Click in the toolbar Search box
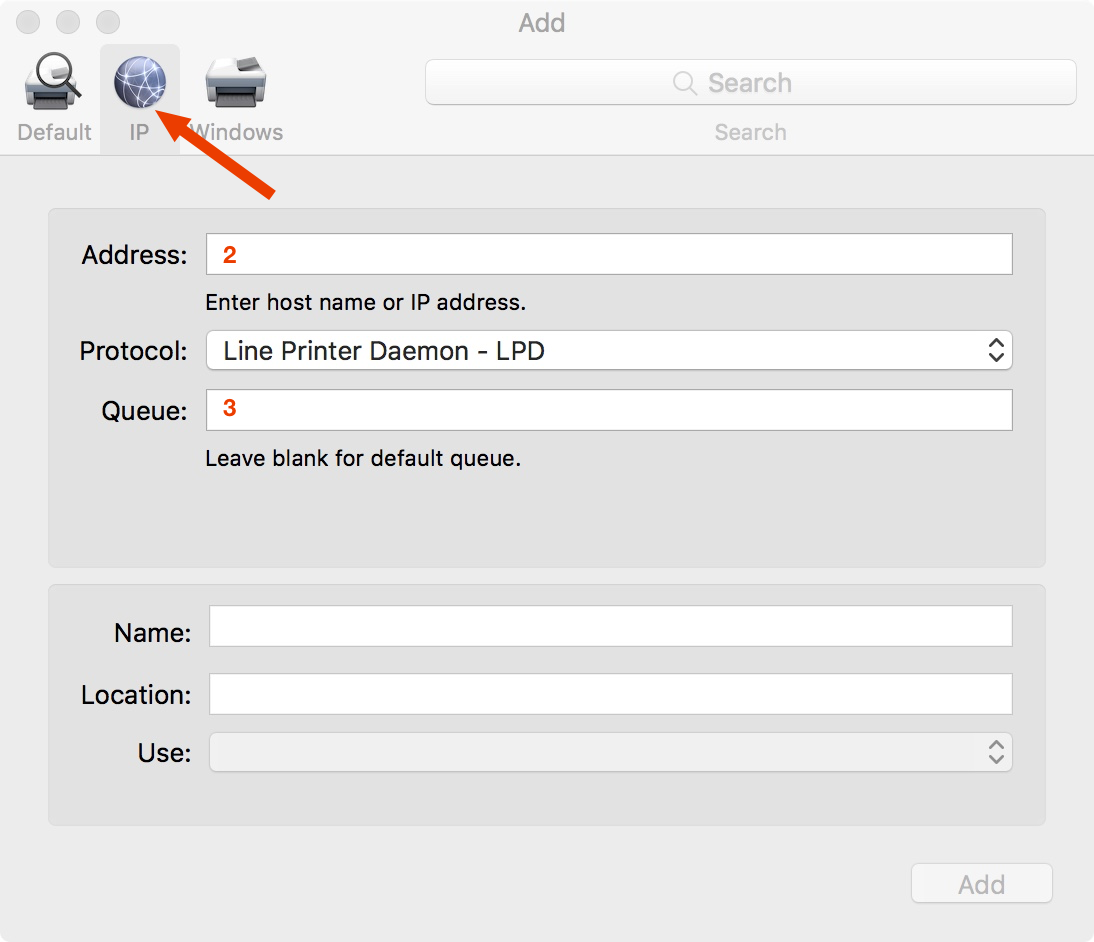 click(x=751, y=82)
